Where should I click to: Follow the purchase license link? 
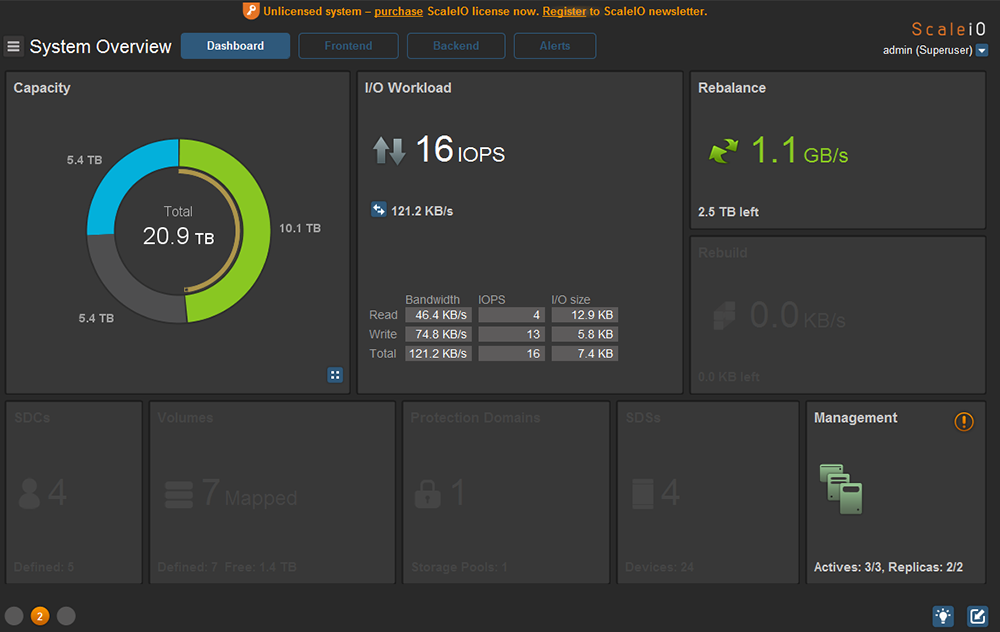coord(399,11)
